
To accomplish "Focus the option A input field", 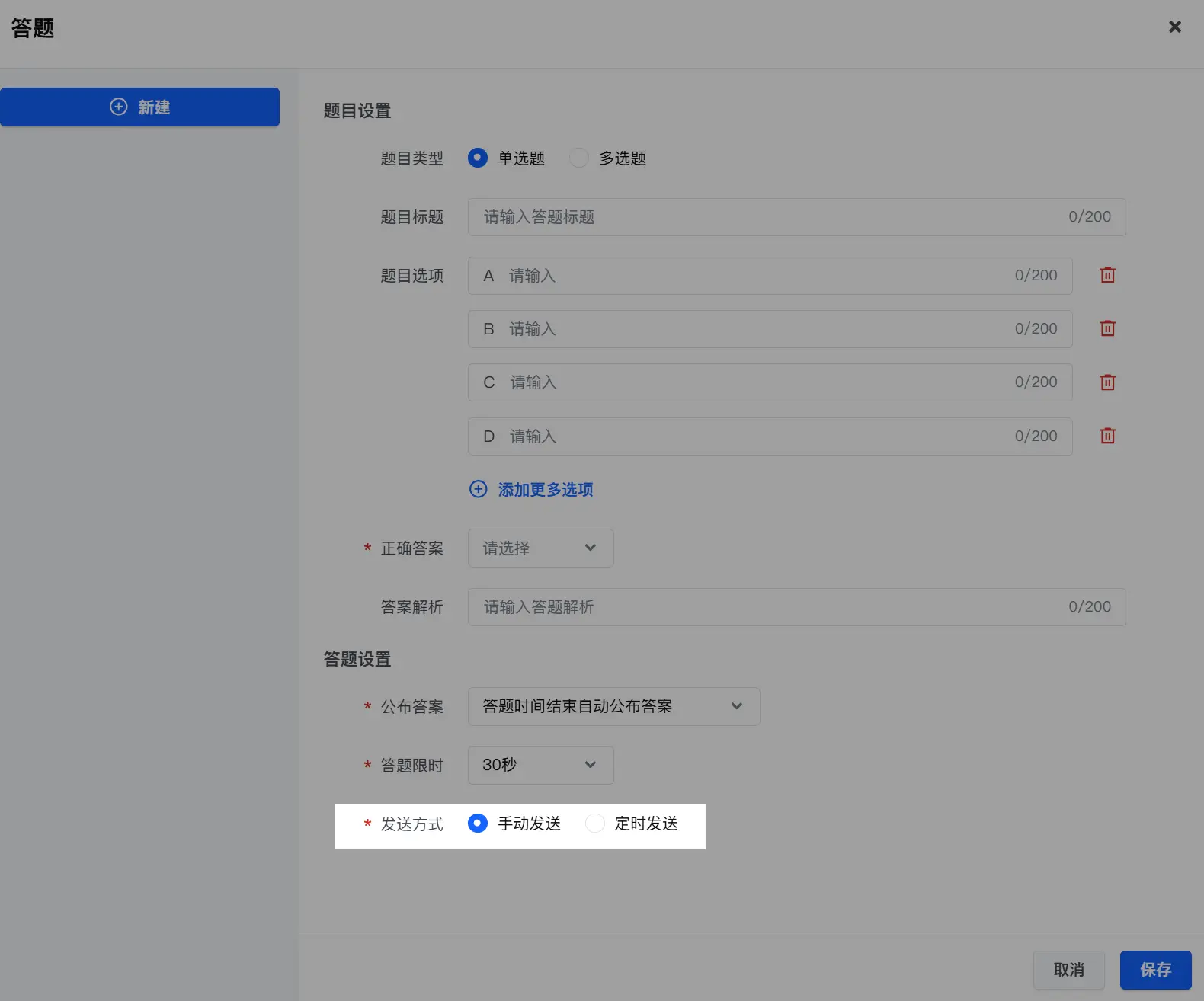I will (770, 276).
